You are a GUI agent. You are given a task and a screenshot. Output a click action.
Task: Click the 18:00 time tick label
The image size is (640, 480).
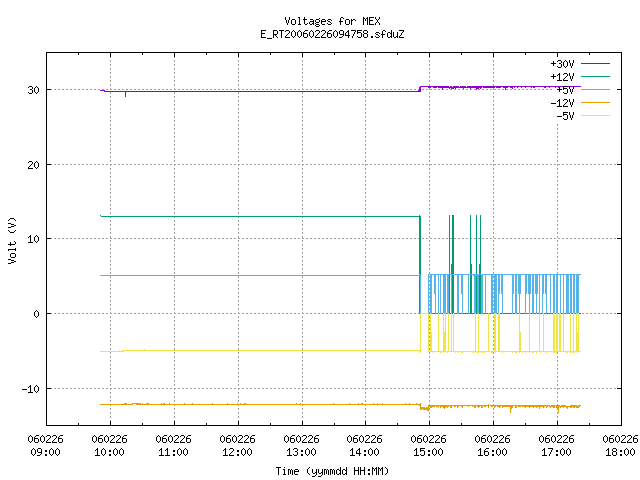620,452
